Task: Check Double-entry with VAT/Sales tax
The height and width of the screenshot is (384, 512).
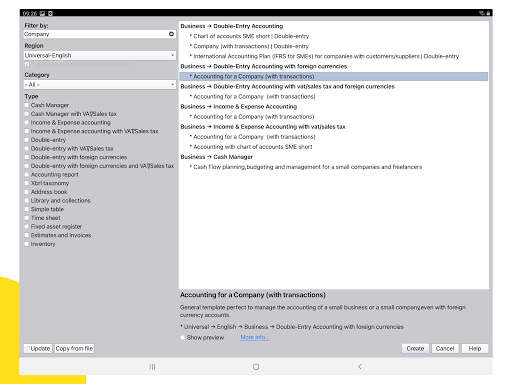Action: (x=27, y=149)
